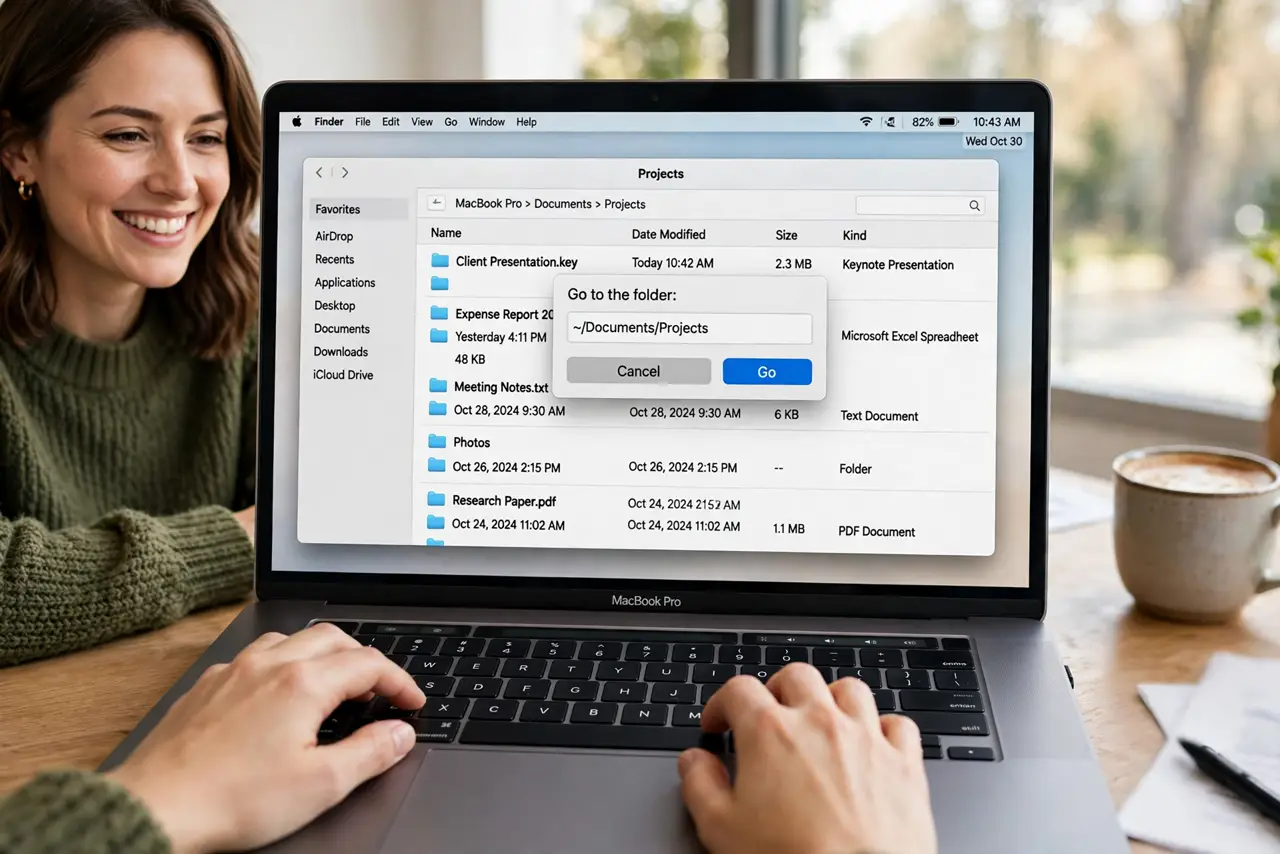Open the Go menu in menu bar

pyautogui.click(x=451, y=122)
